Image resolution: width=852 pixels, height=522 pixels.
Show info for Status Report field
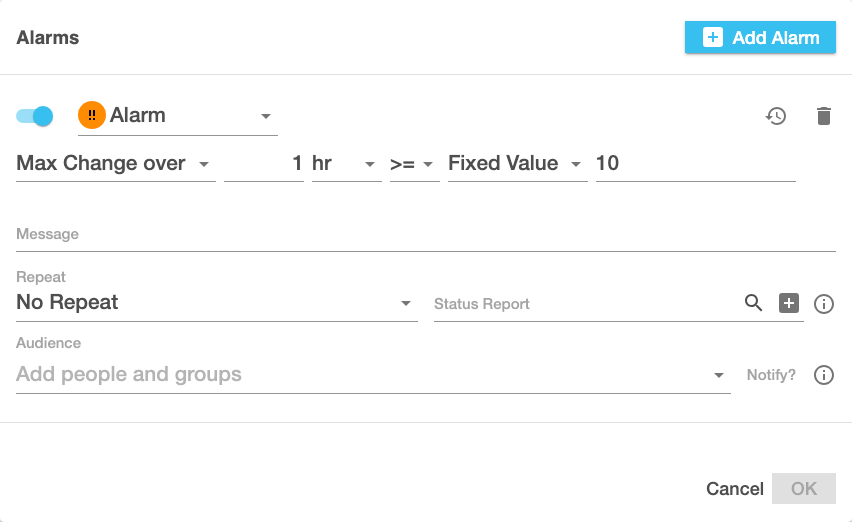pyautogui.click(x=824, y=304)
